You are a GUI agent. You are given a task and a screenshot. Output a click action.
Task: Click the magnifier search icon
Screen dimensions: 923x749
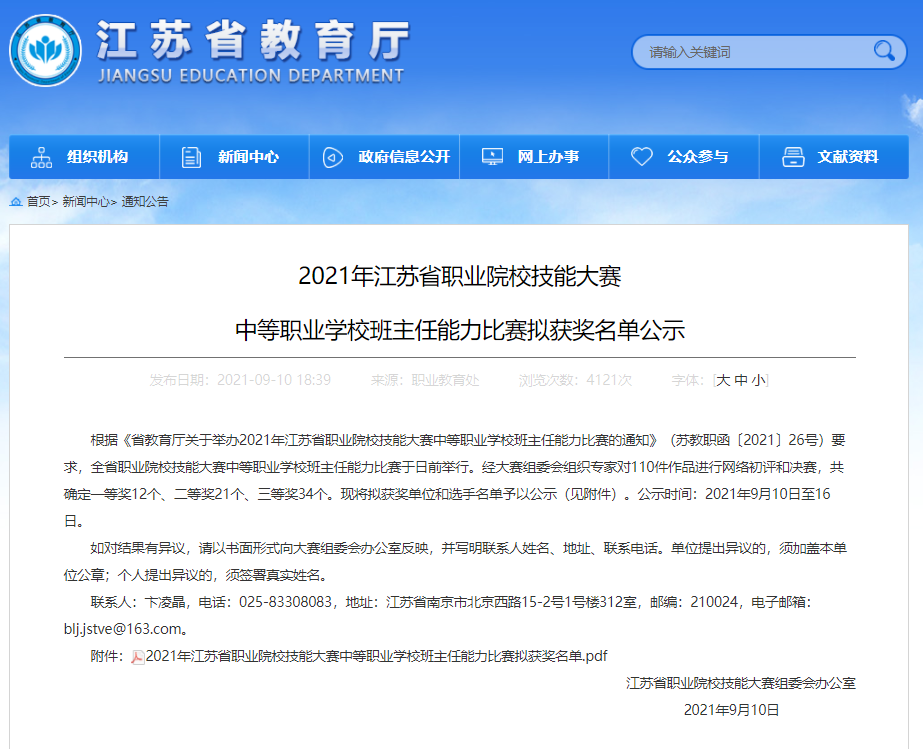pyautogui.click(x=884, y=51)
